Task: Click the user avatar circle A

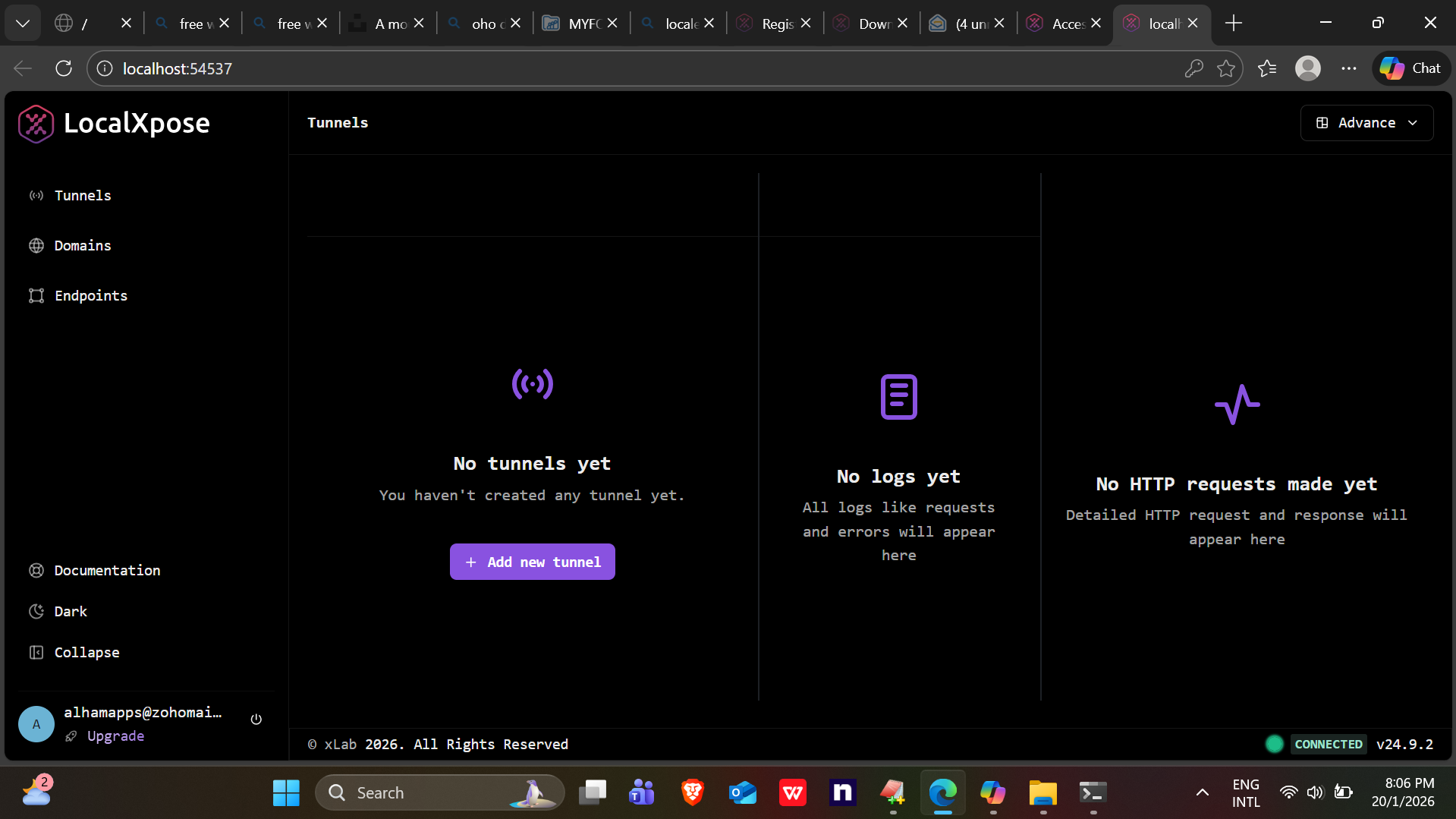Action: pyautogui.click(x=36, y=724)
